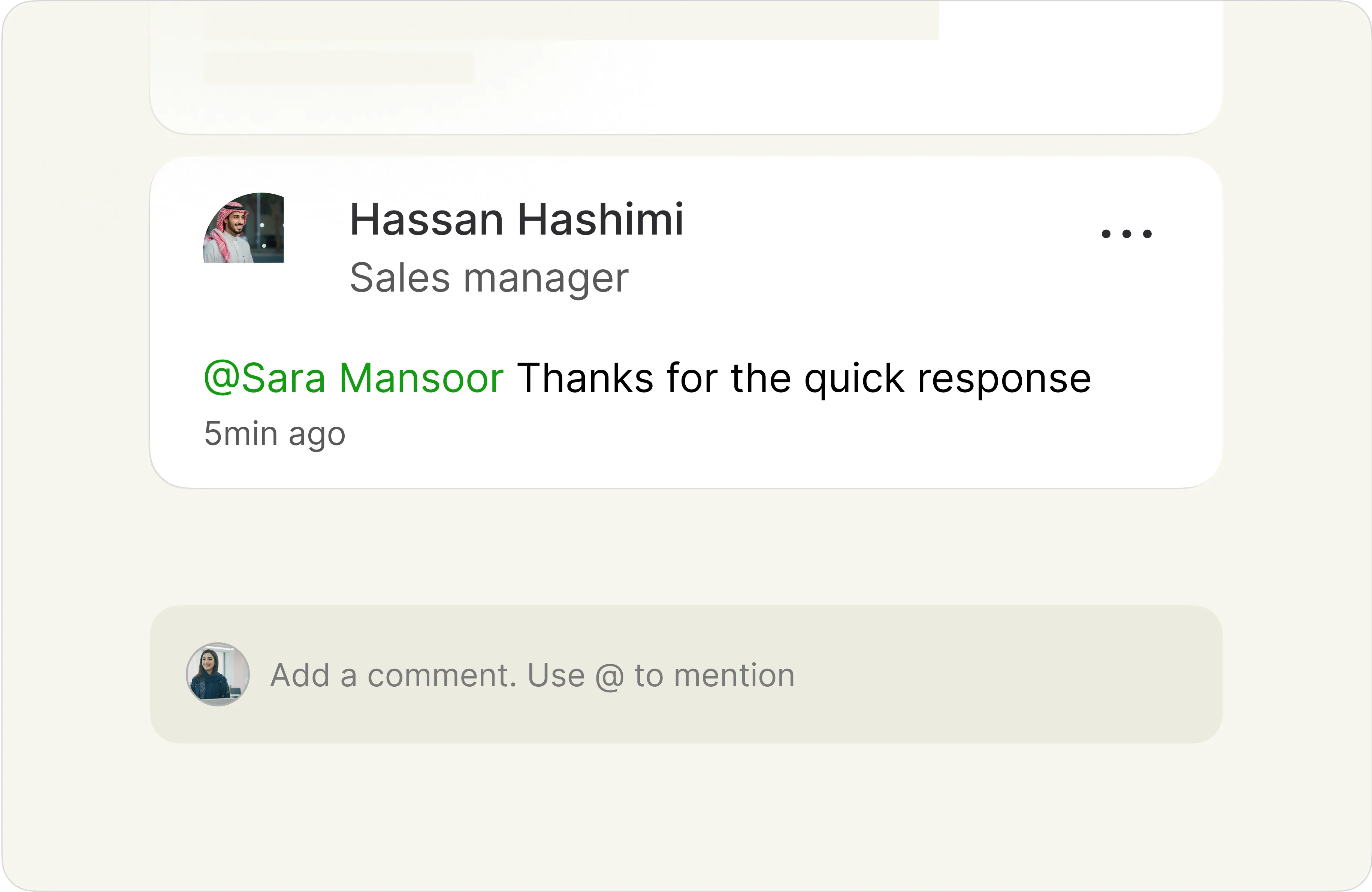Image resolution: width=1372 pixels, height=892 pixels.
Task: Click the surname "Hashimi" in comment header
Action: click(x=600, y=220)
